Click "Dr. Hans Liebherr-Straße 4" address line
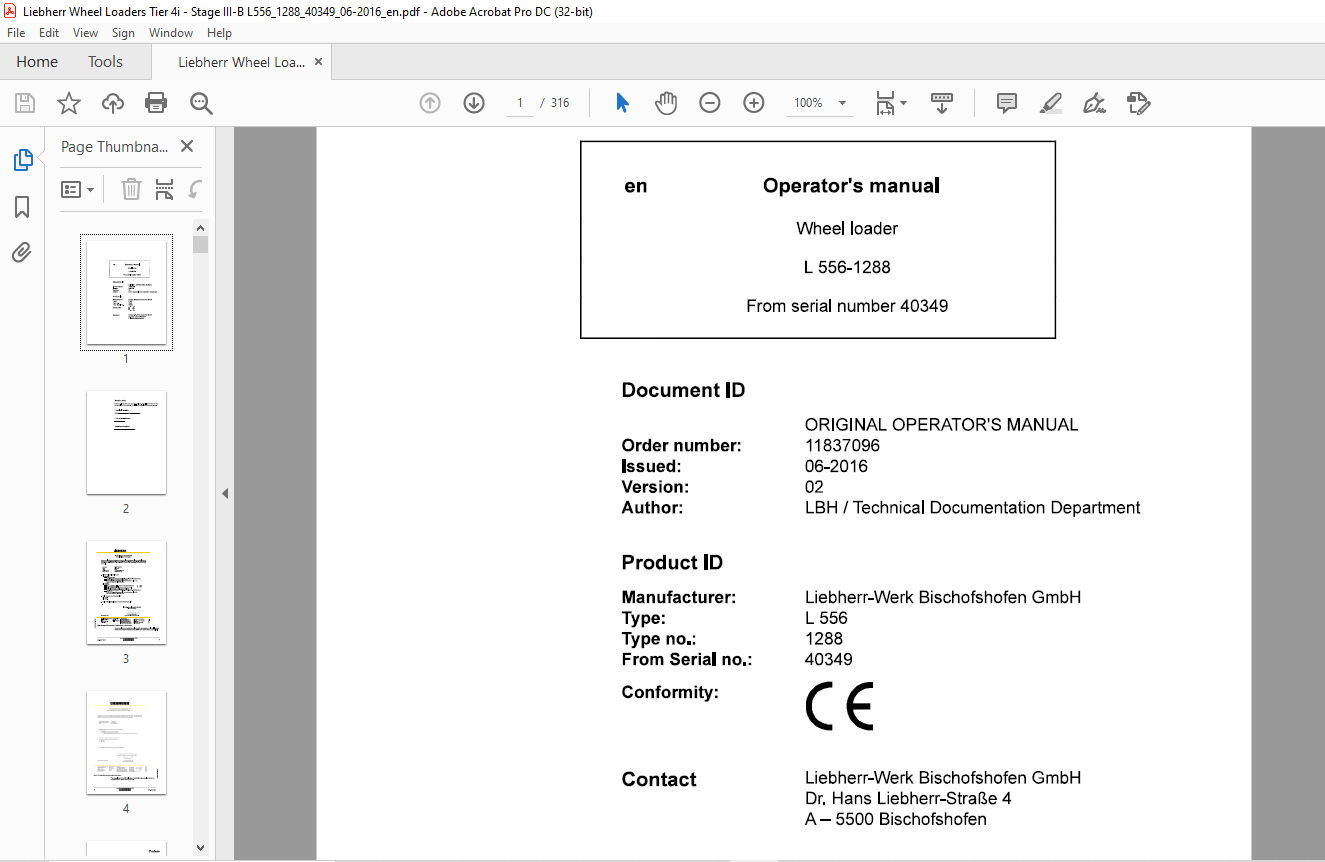Image resolution: width=1325 pixels, height=862 pixels. 908,799
